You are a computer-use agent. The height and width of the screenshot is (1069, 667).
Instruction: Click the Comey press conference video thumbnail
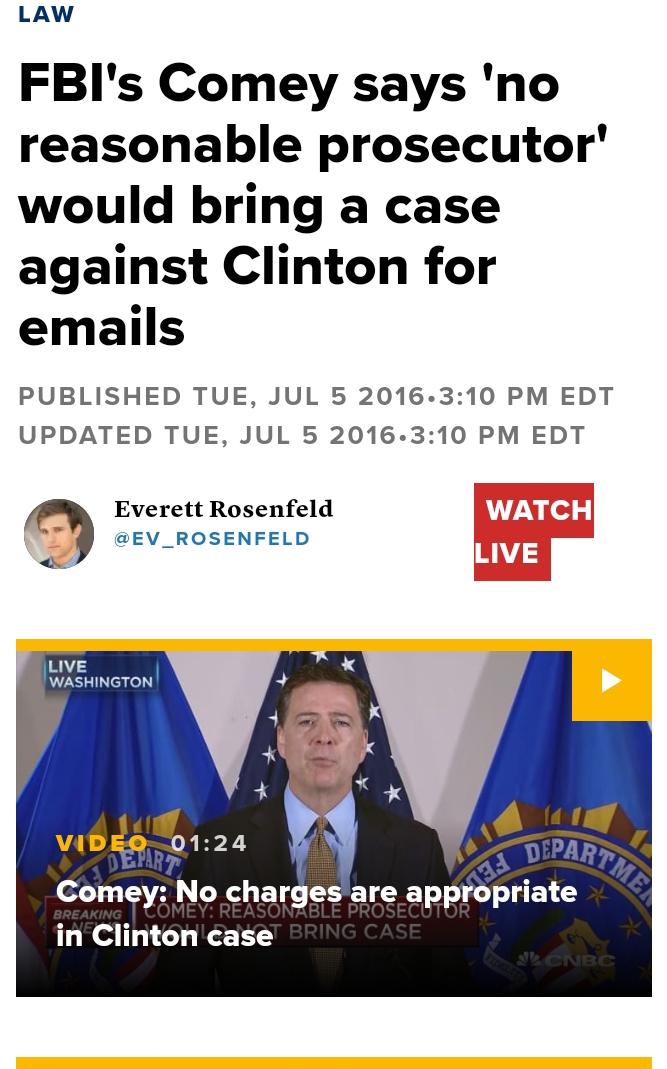coord(334,824)
